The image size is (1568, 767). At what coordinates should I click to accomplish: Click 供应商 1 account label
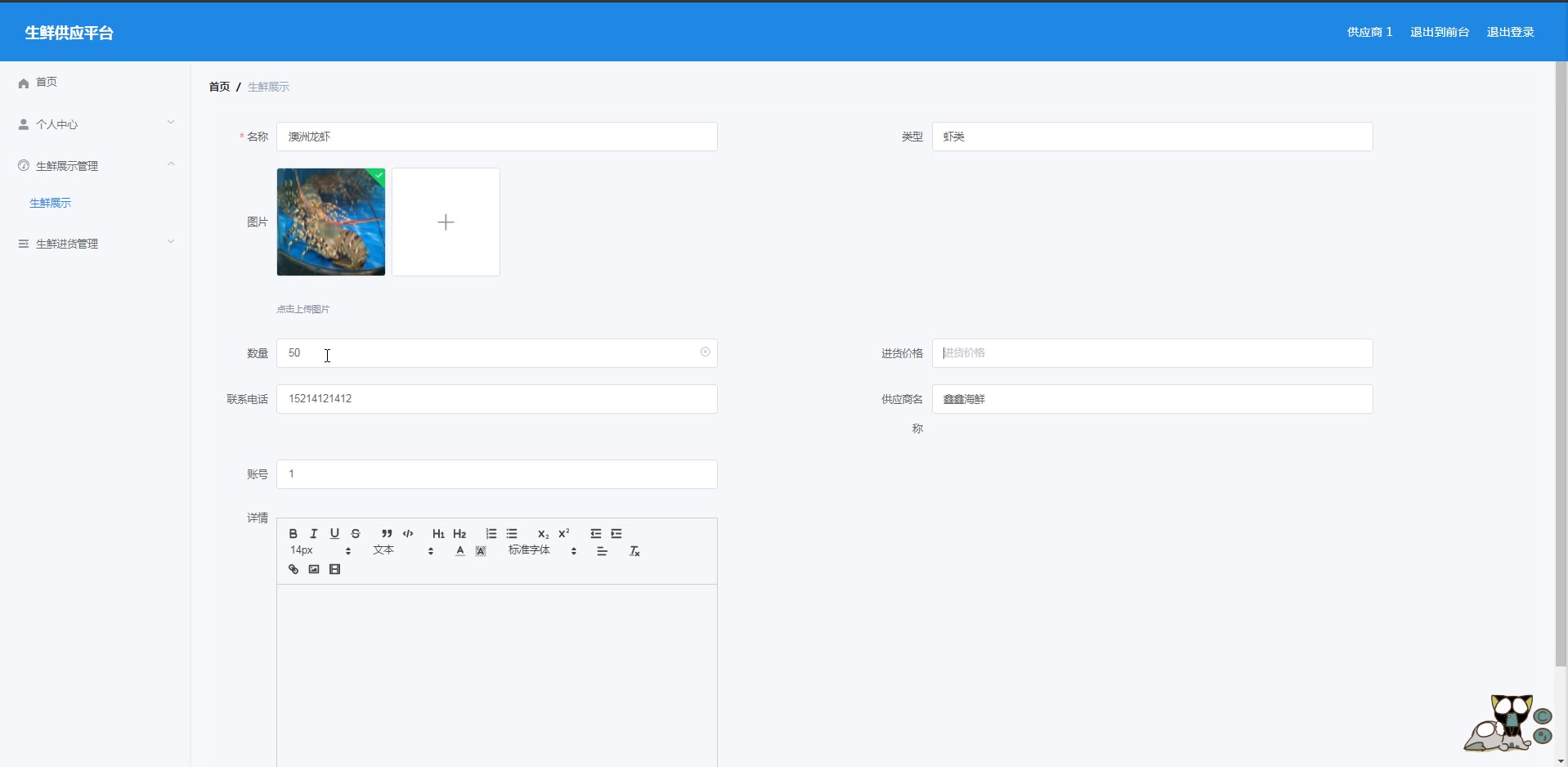tap(1369, 32)
